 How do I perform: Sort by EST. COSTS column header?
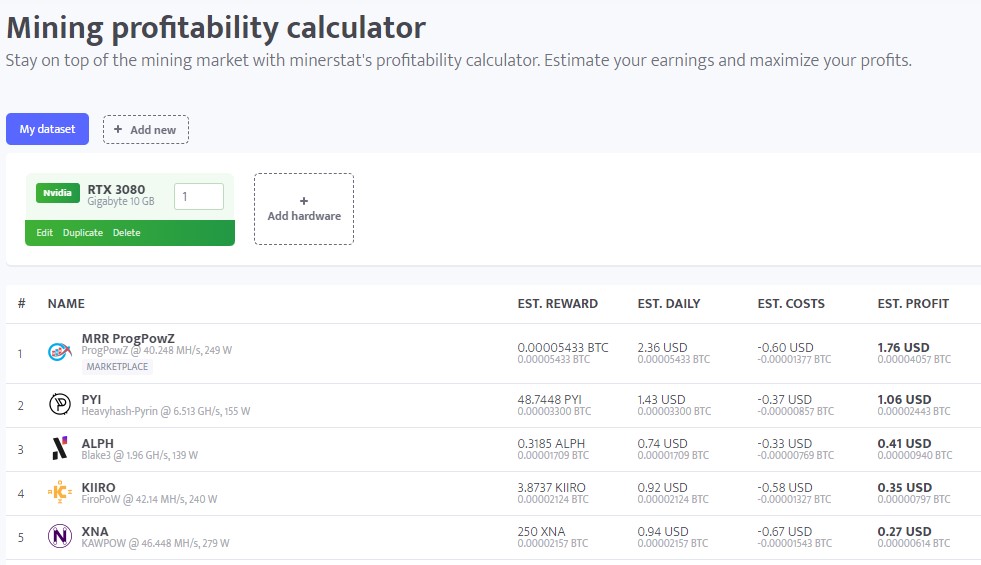pyautogui.click(x=791, y=303)
